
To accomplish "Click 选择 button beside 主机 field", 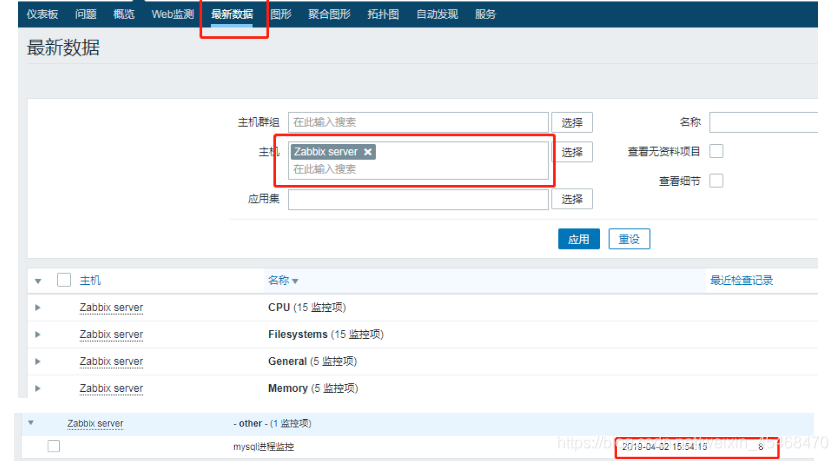I will pyautogui.click(x=572, y=152).
